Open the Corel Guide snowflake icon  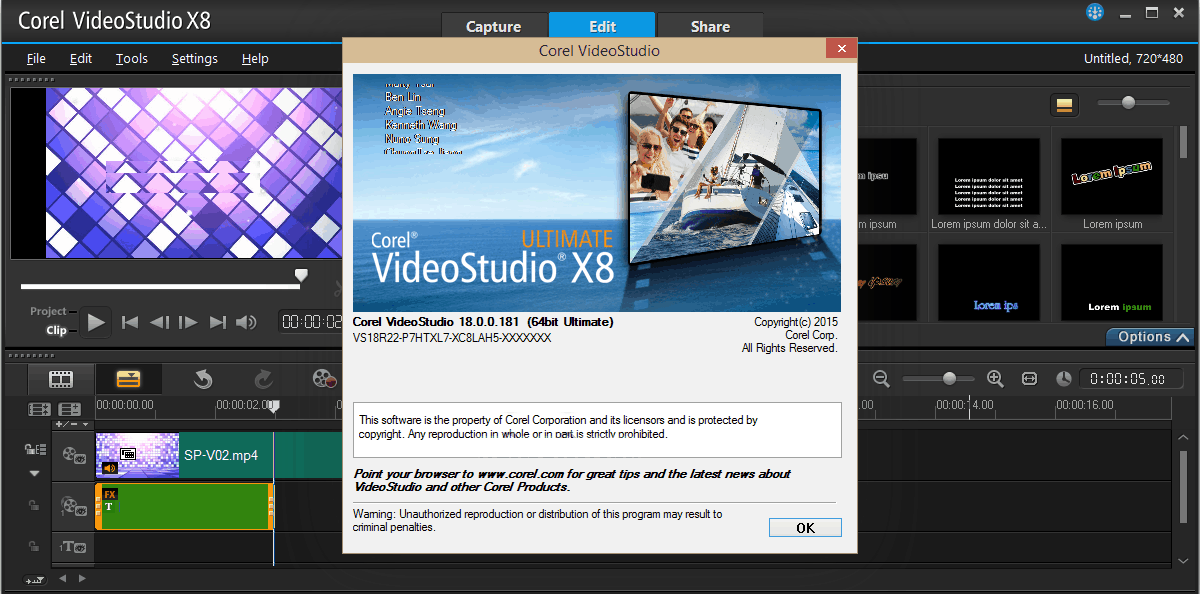click(1095, 12)
